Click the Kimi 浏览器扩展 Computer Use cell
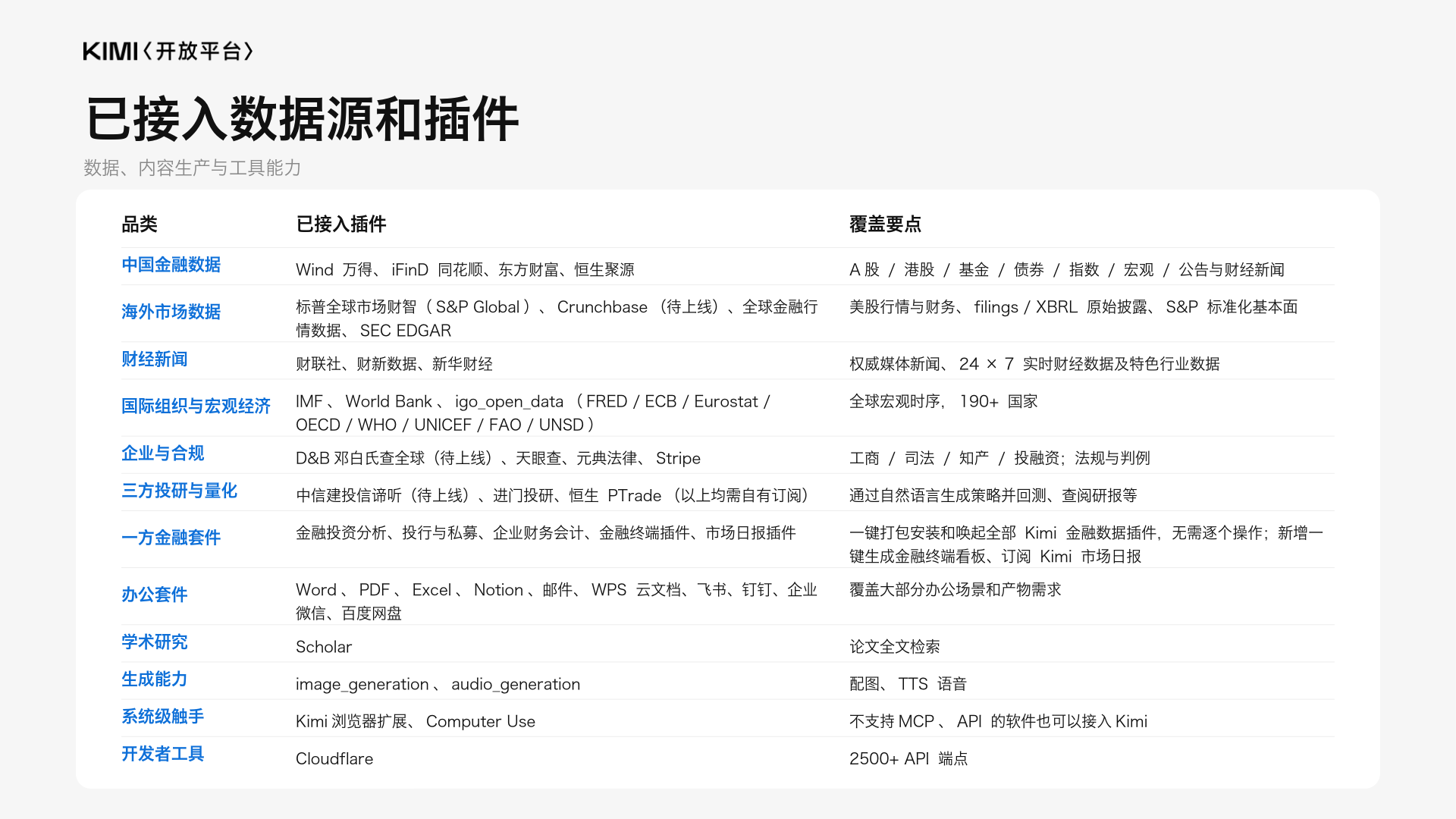Screen dimensions: 1456x819 (x=416, y=721)
